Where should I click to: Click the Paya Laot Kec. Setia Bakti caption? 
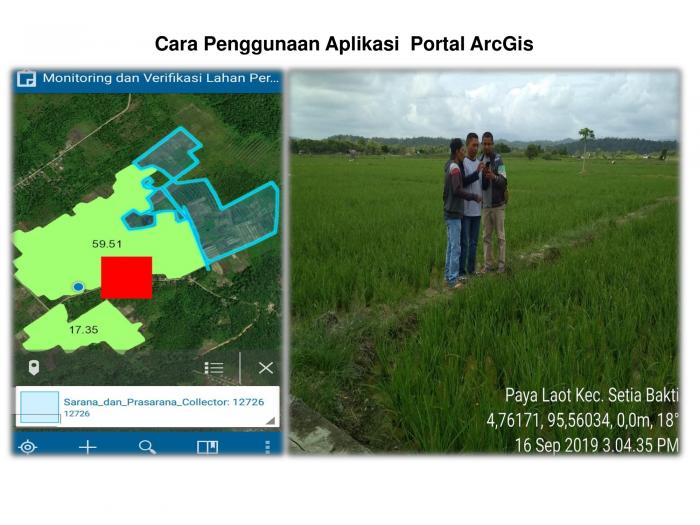(592, 395)
